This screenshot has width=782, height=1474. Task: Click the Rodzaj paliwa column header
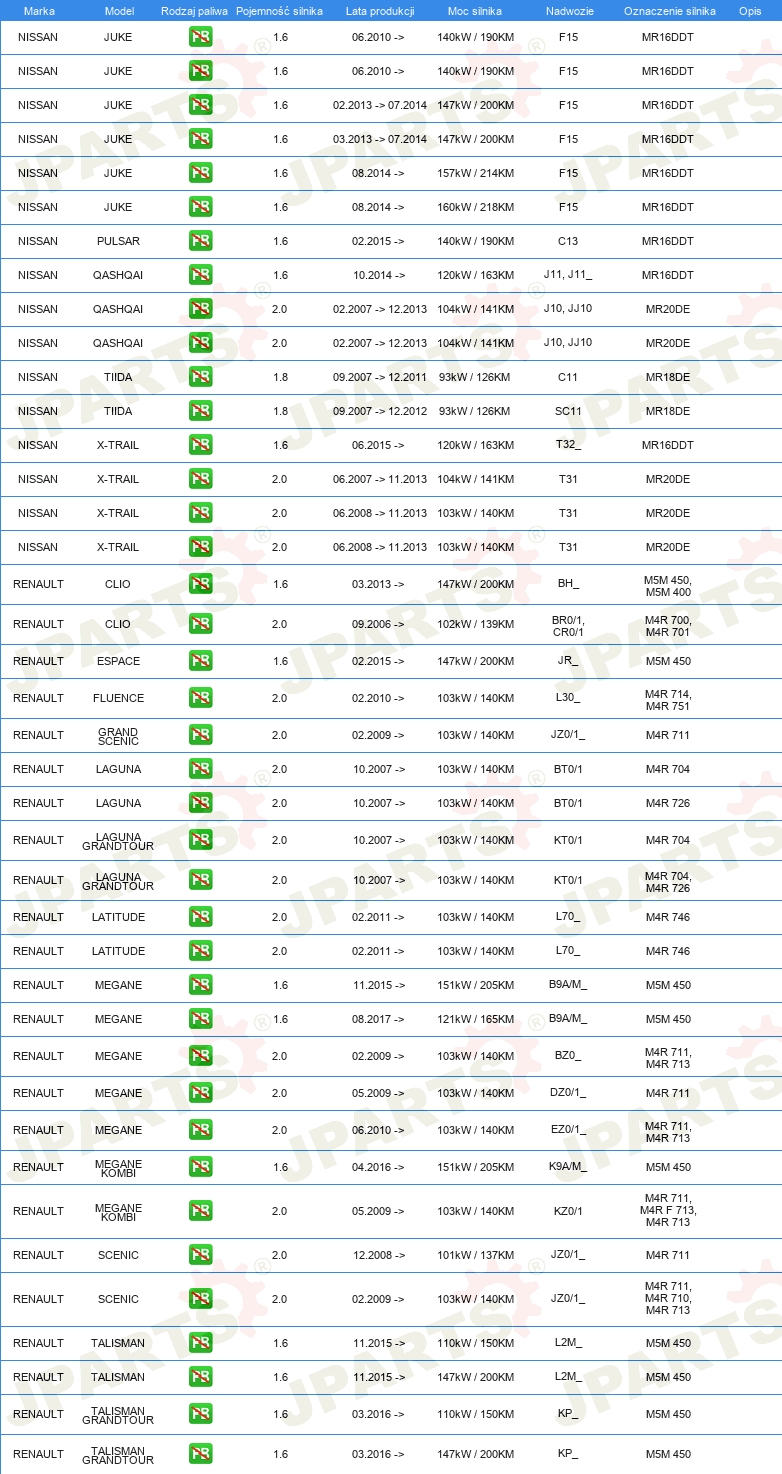pyautogui.click(x=194, y=11)
